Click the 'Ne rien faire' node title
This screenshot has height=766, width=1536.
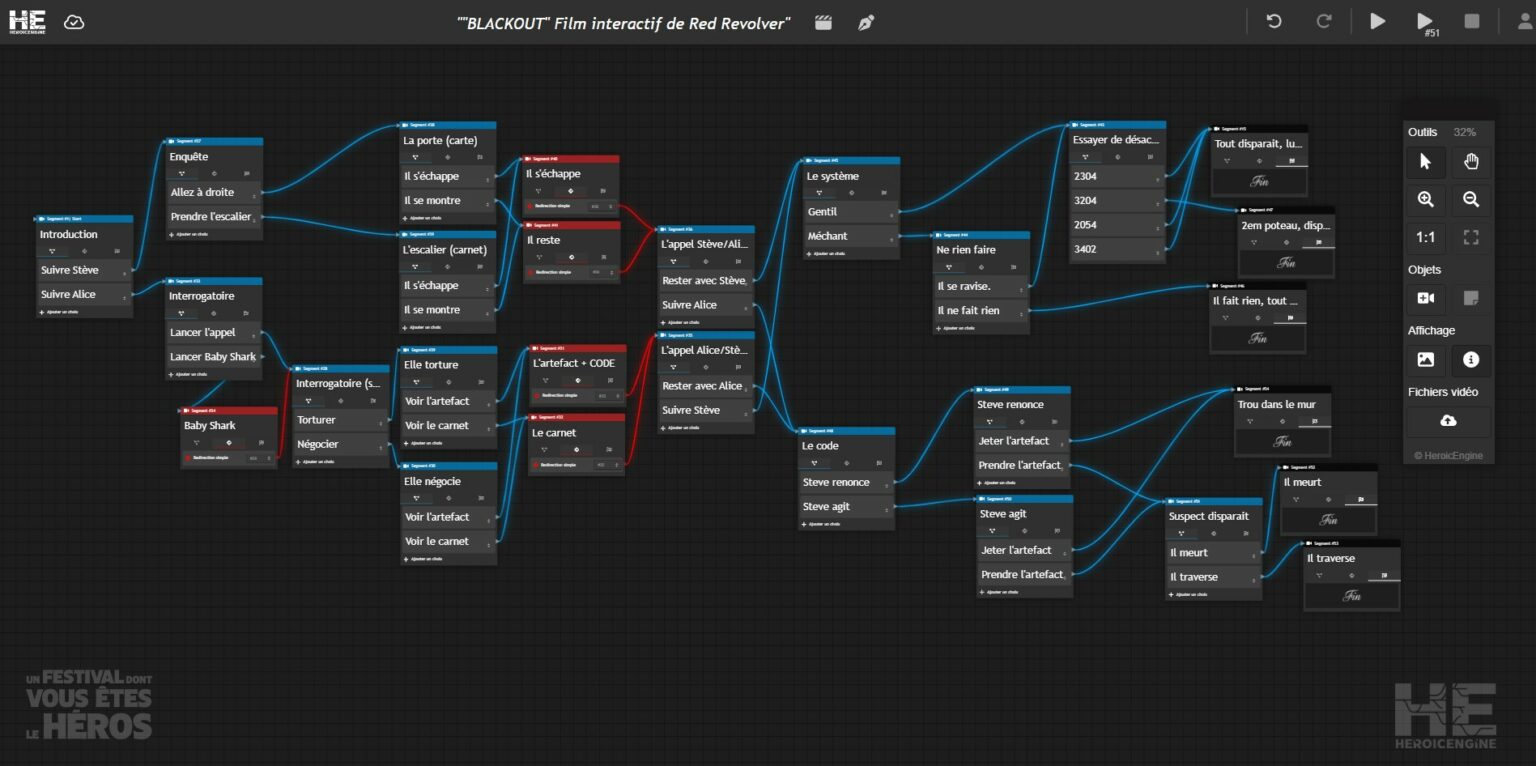coord(966,250)
